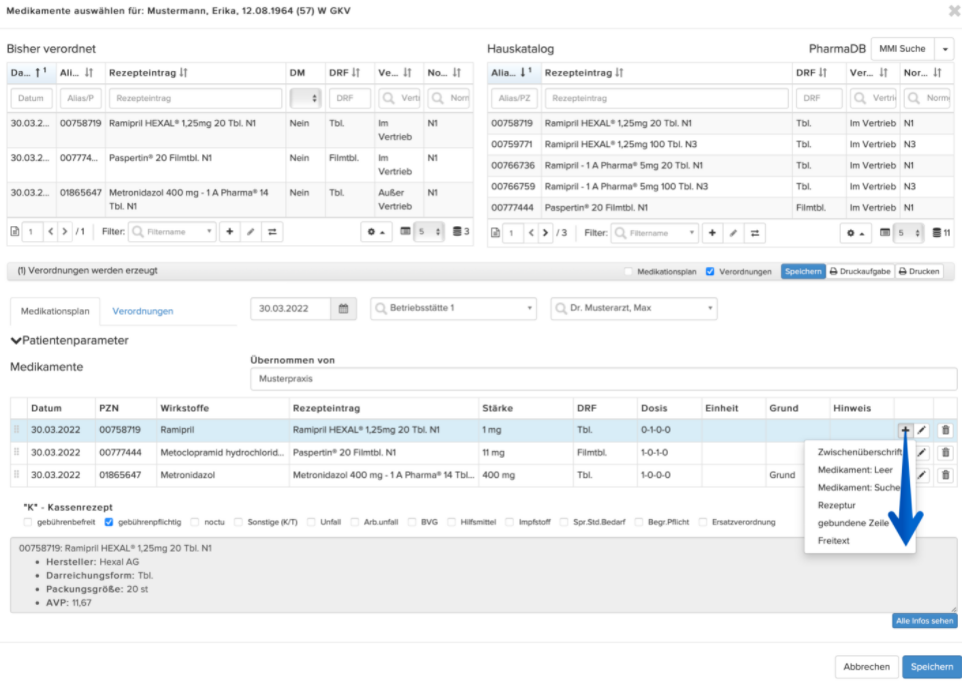Uncheck the Verordnungen checkbox
Image resolution: width=962 pixels, height=682 pixels.
(710, 272)
